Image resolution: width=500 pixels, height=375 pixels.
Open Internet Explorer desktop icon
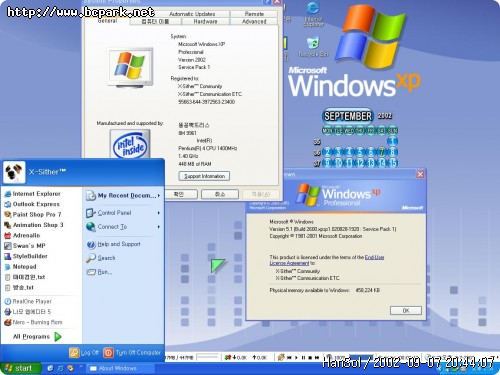tap(313, 14)
